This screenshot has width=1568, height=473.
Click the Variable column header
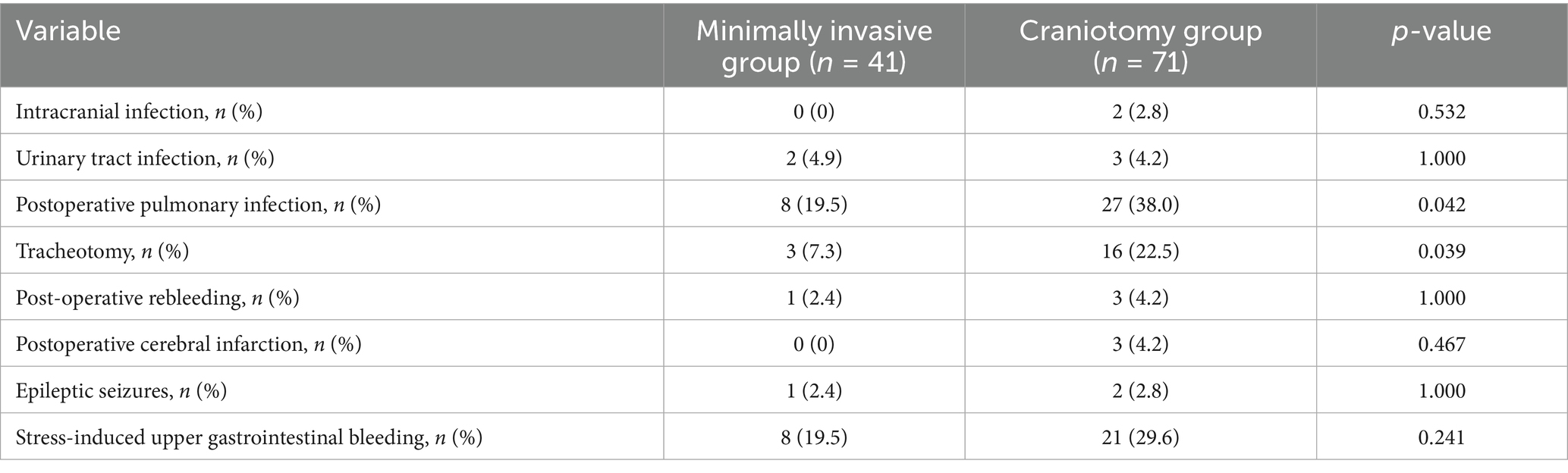[x=68, y=31]
